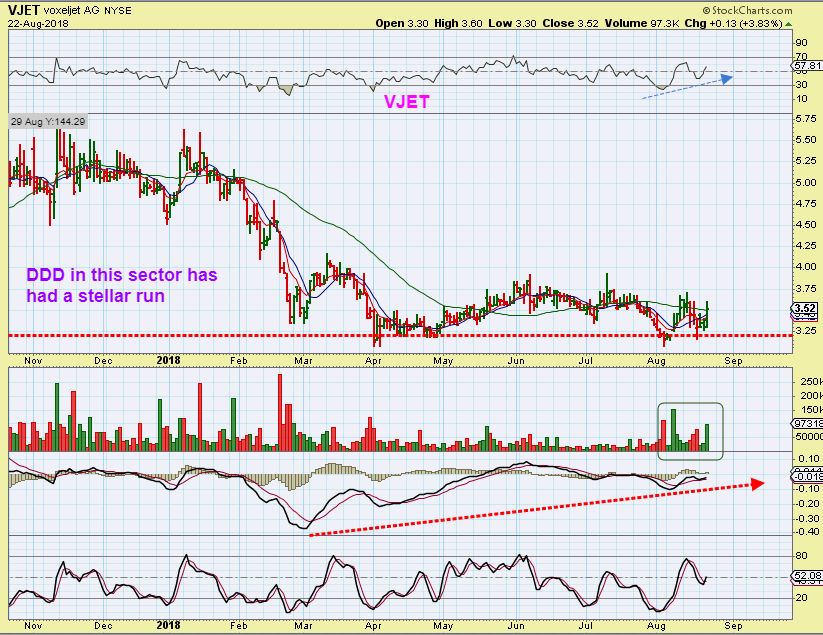Click the 'voxeljet AG' company name

tap(72, 10)
